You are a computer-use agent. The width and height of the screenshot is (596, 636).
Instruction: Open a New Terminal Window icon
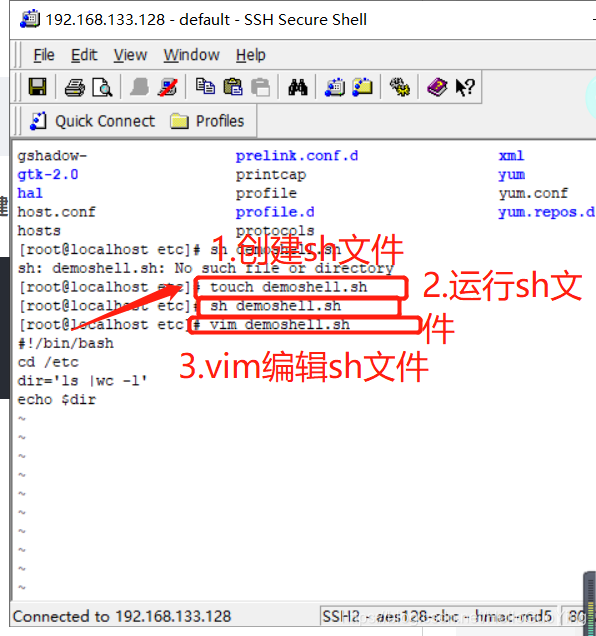click(x=335, y=87)
